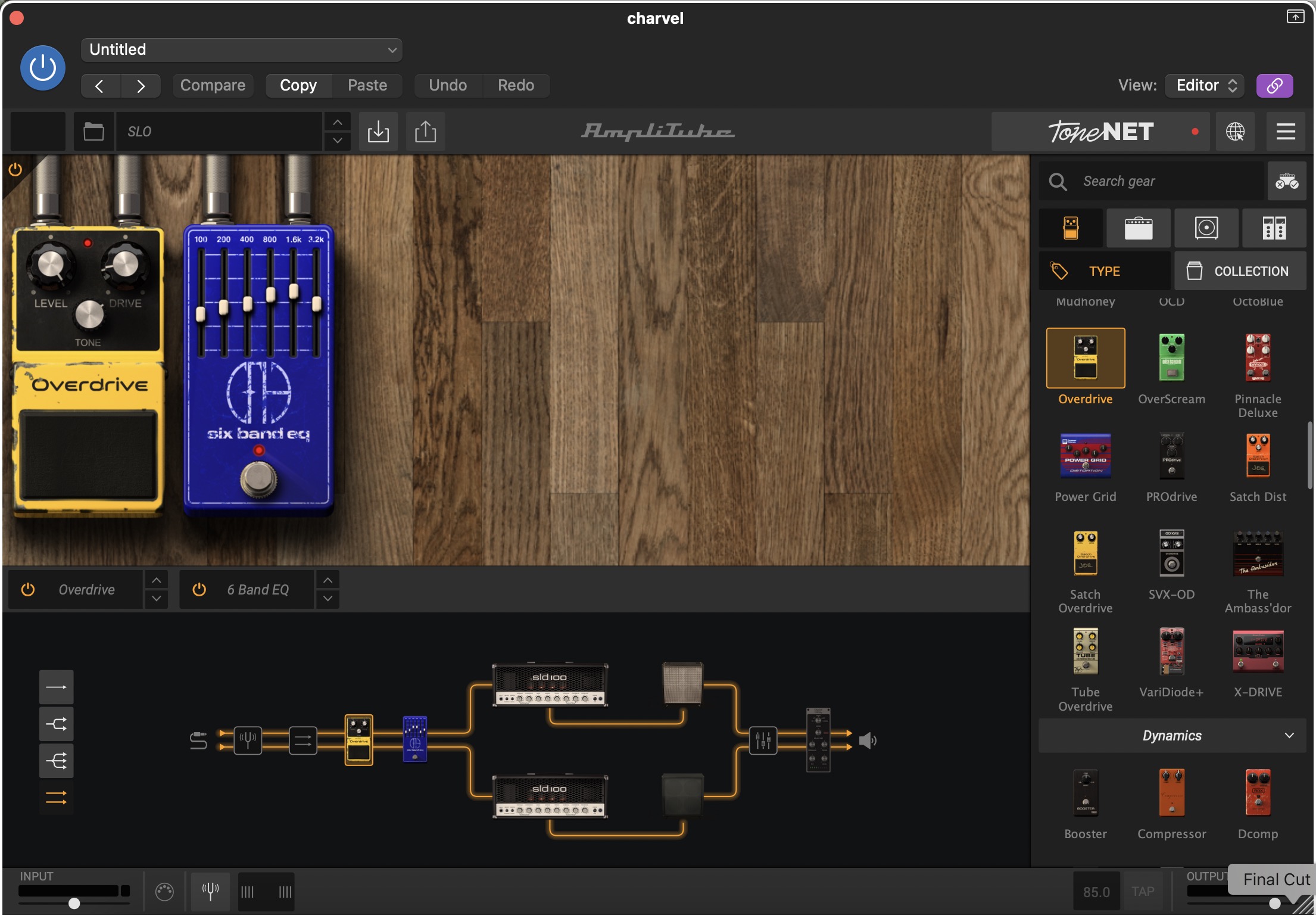Select the X-DRIVE pedal
1316x915 pixels.
point(1258,651)
